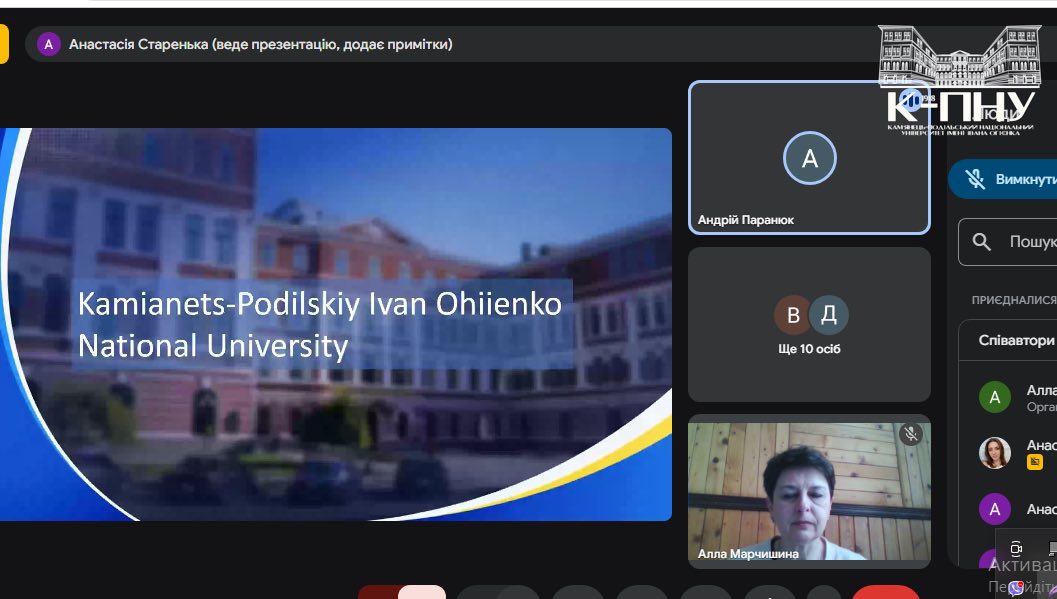Click purple A avatar in co-hosts list
This screenshot has width=1057, height=599.
(x=994, y=509)
